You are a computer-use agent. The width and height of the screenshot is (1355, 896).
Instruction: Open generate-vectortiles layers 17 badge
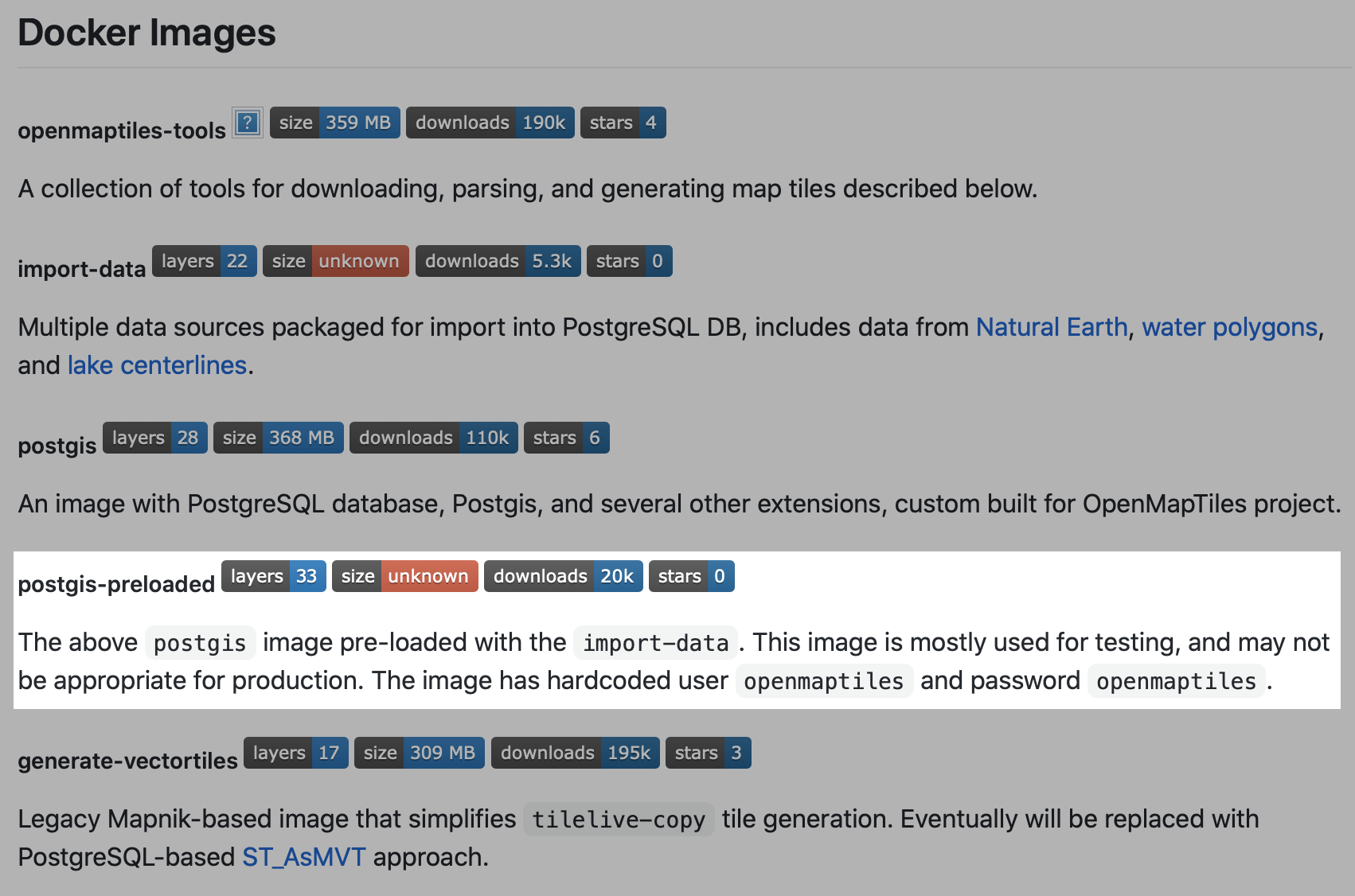pyautogui.click(x=296, y=753)
